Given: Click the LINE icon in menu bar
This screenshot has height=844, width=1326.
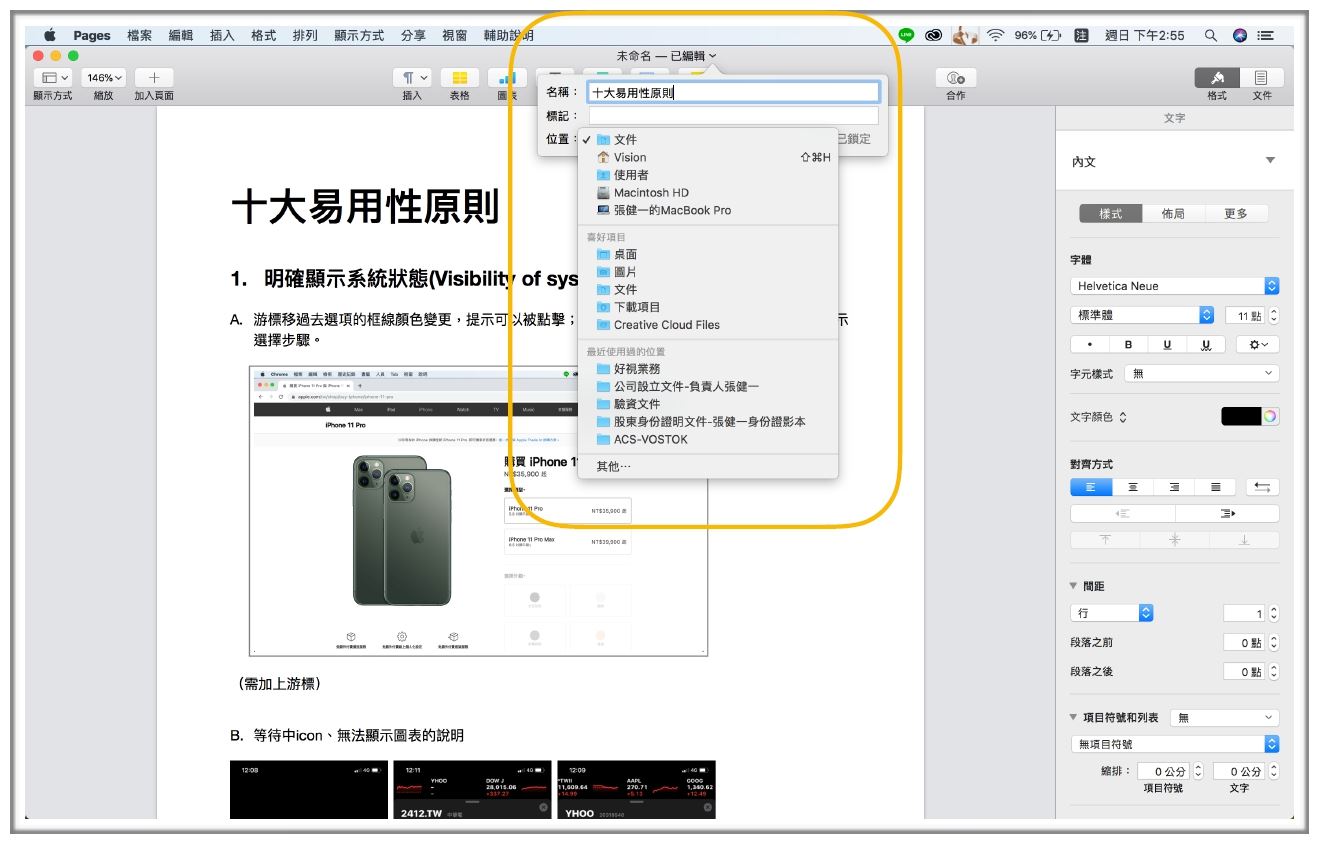Looking at the screenshot, I should [x=906, y=35].
